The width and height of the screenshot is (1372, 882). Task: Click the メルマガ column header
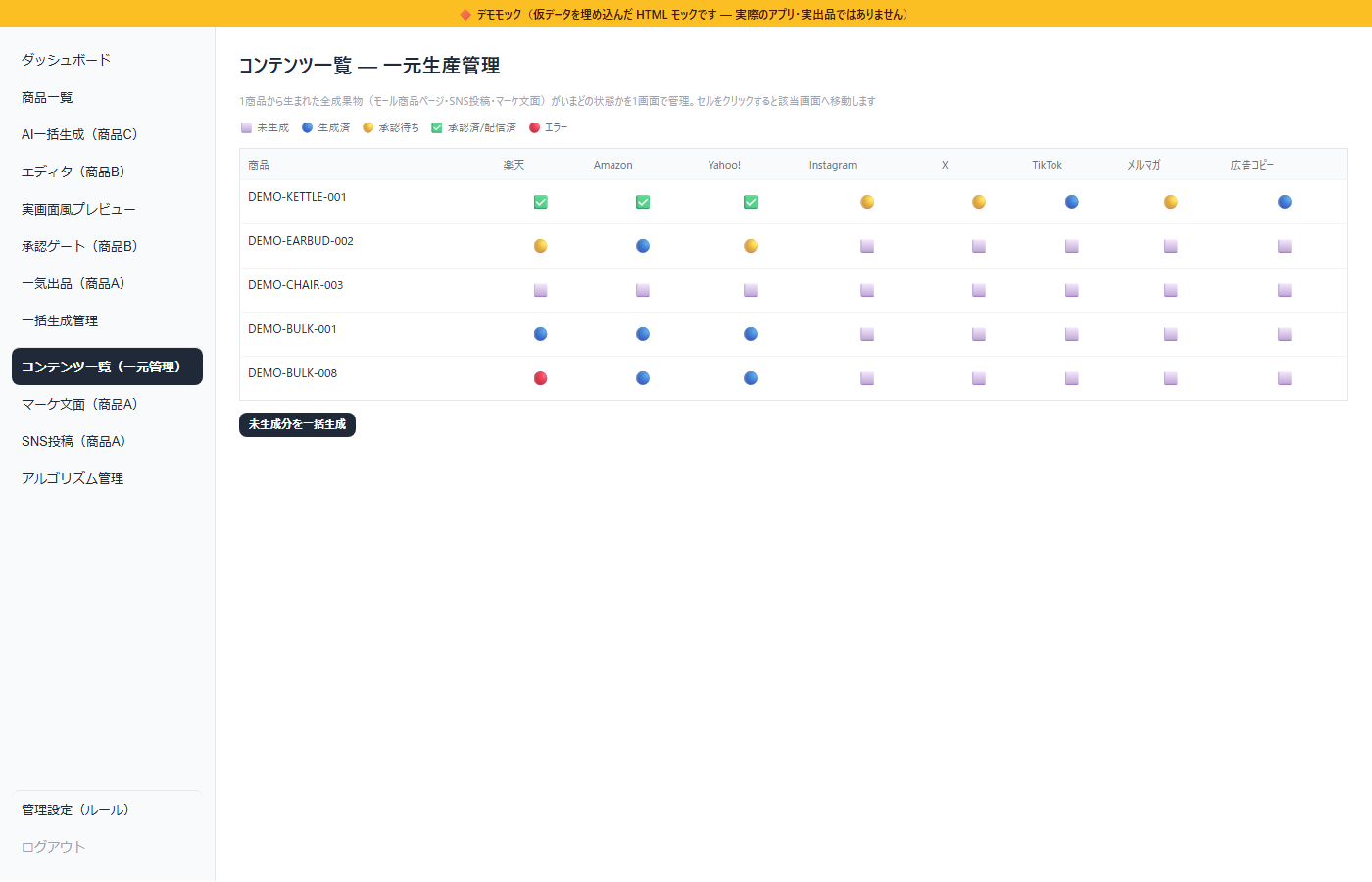(1144, 165)
